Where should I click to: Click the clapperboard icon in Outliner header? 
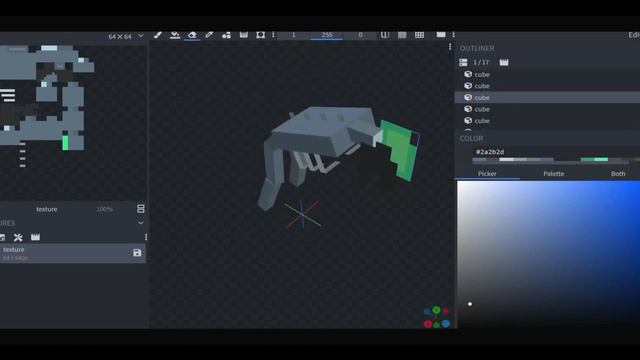point(504,62)
